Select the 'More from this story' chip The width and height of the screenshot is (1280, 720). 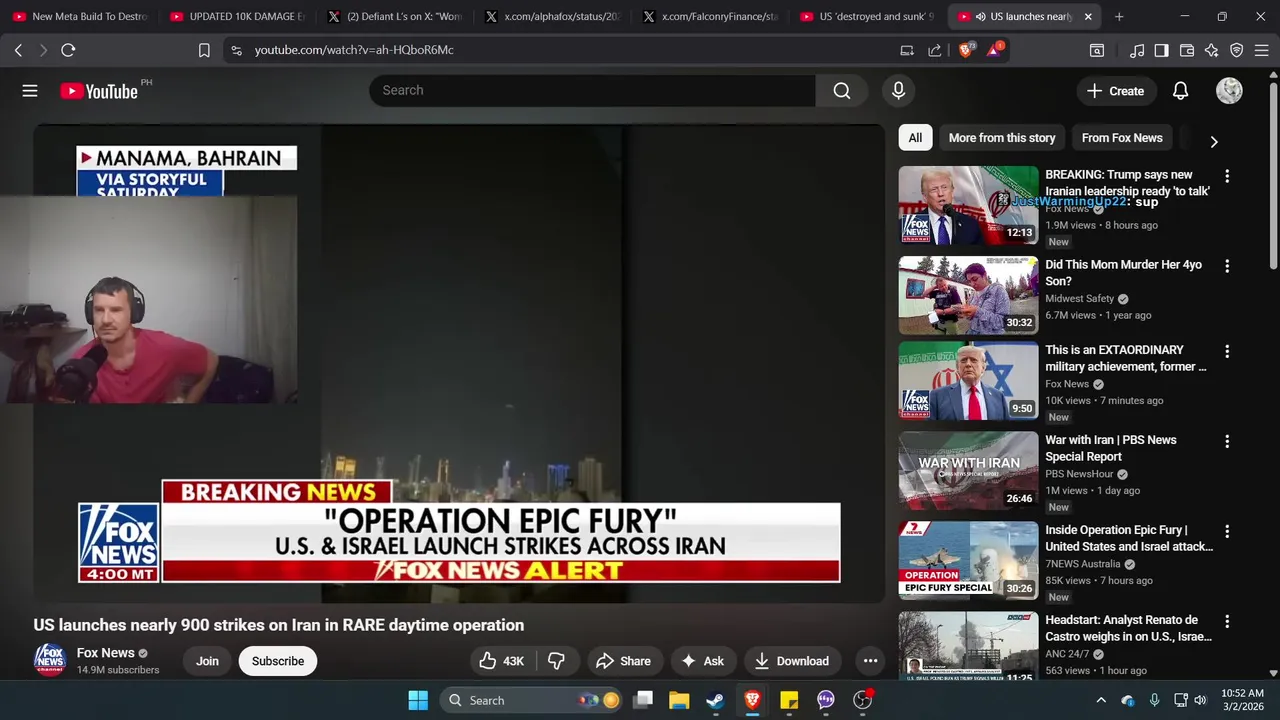tap(1002, 138)
